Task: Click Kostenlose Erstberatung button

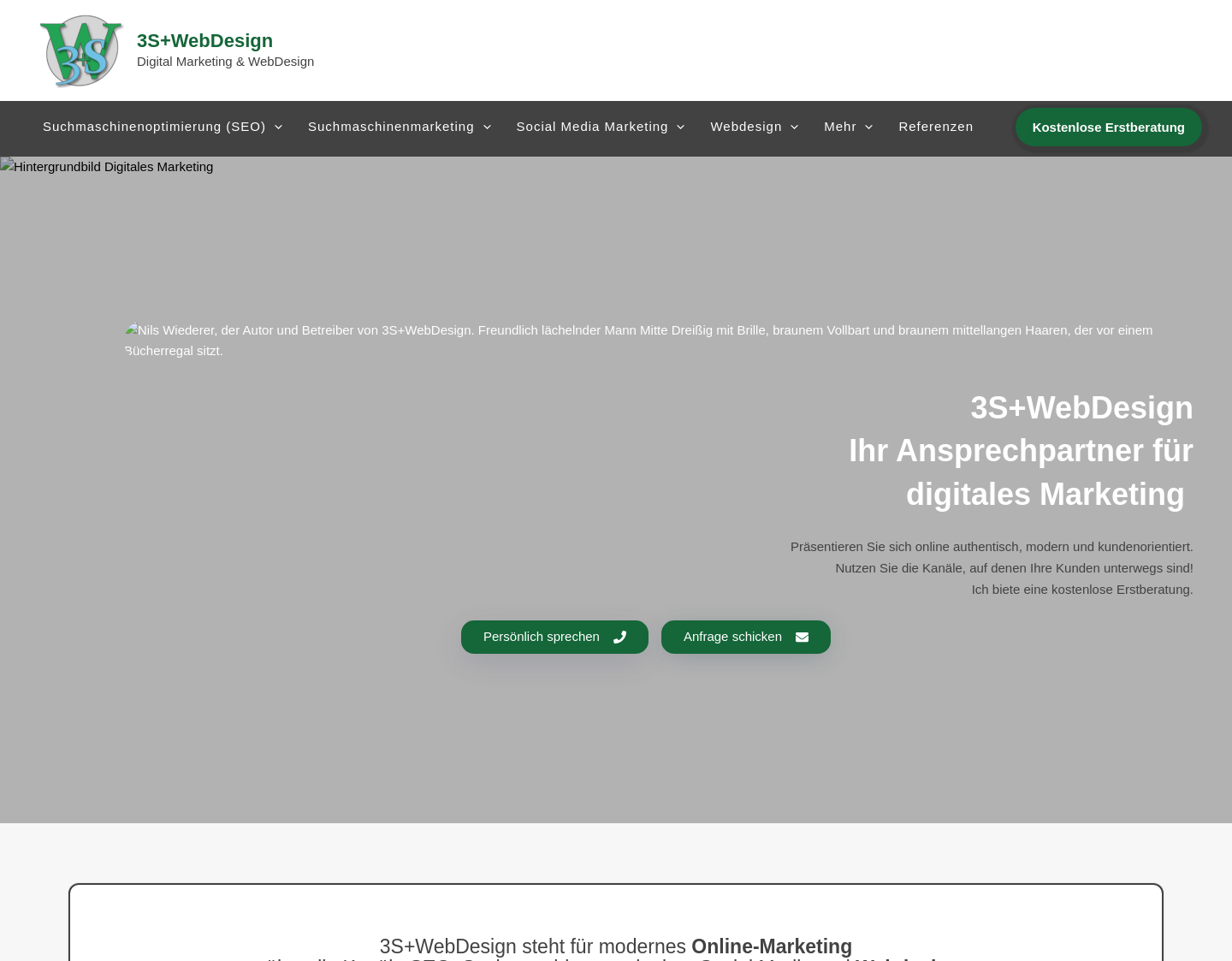Action: tap(1108, 127)
